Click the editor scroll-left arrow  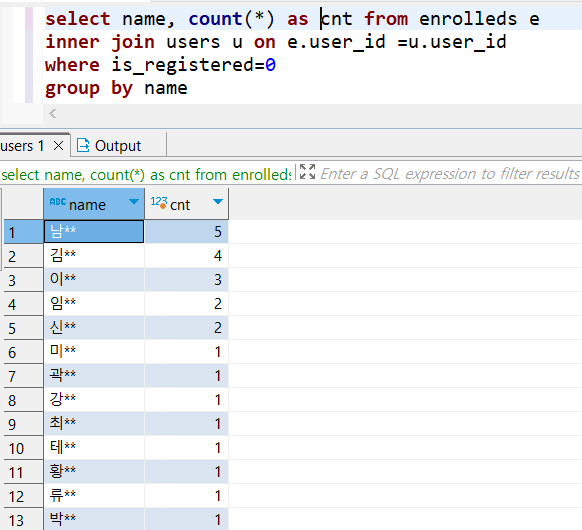pos(53,113)
